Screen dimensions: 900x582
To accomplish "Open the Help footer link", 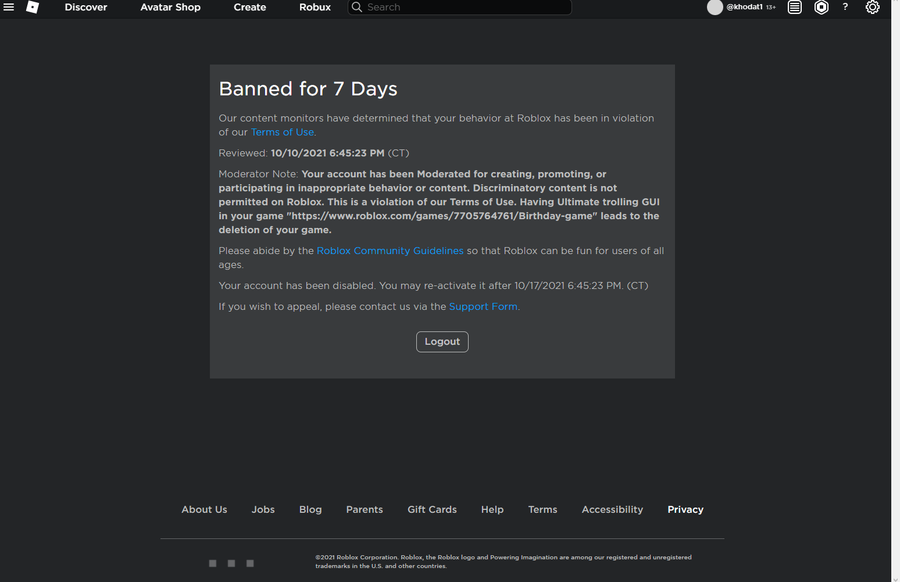I will click(x=492, y=510).
